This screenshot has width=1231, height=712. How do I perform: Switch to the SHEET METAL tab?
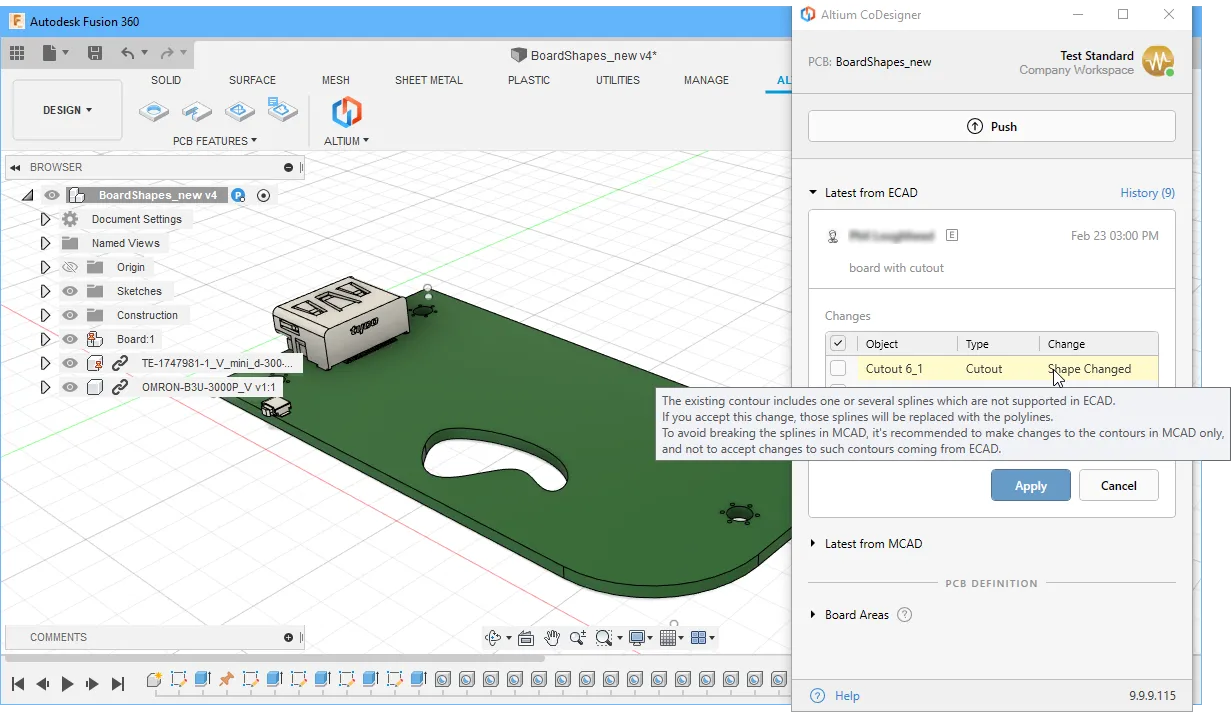coord(430,80)
